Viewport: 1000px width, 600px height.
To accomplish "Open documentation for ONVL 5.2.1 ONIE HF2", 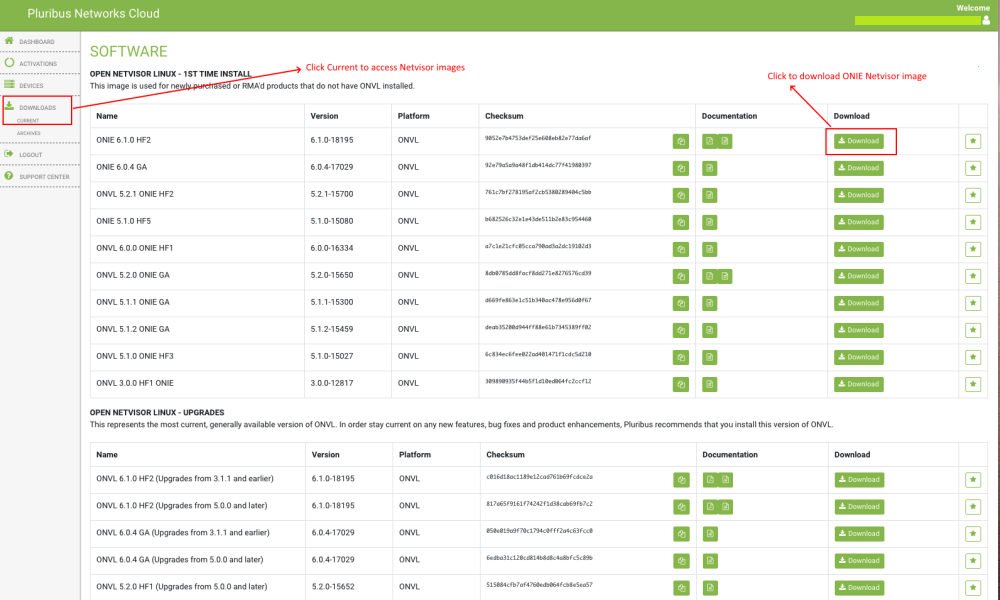I will tap(709, 195).
